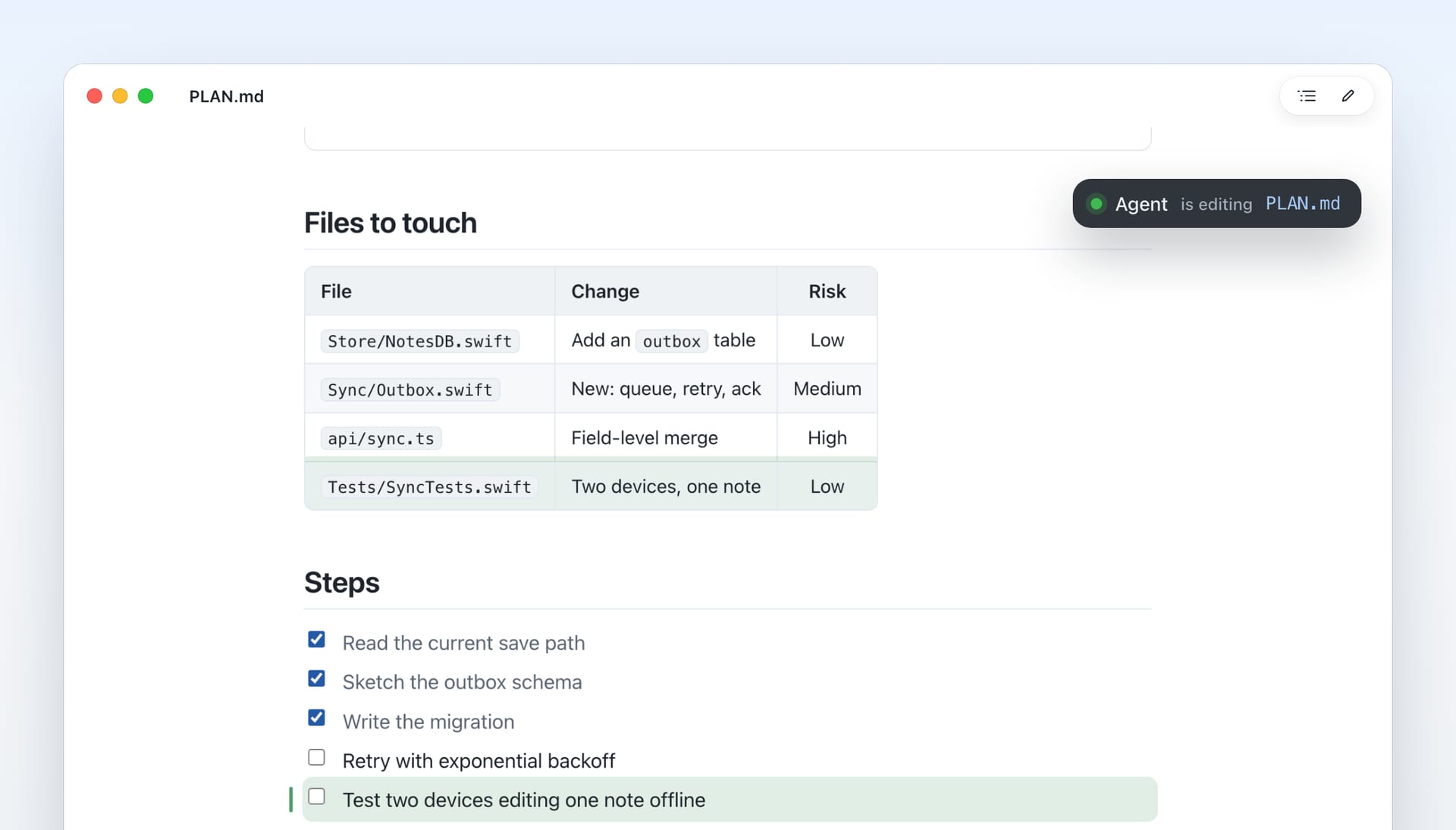Click the 'Two devices, one note' cell
This screenshot has height=830, width=1456.
pos(665,486)
